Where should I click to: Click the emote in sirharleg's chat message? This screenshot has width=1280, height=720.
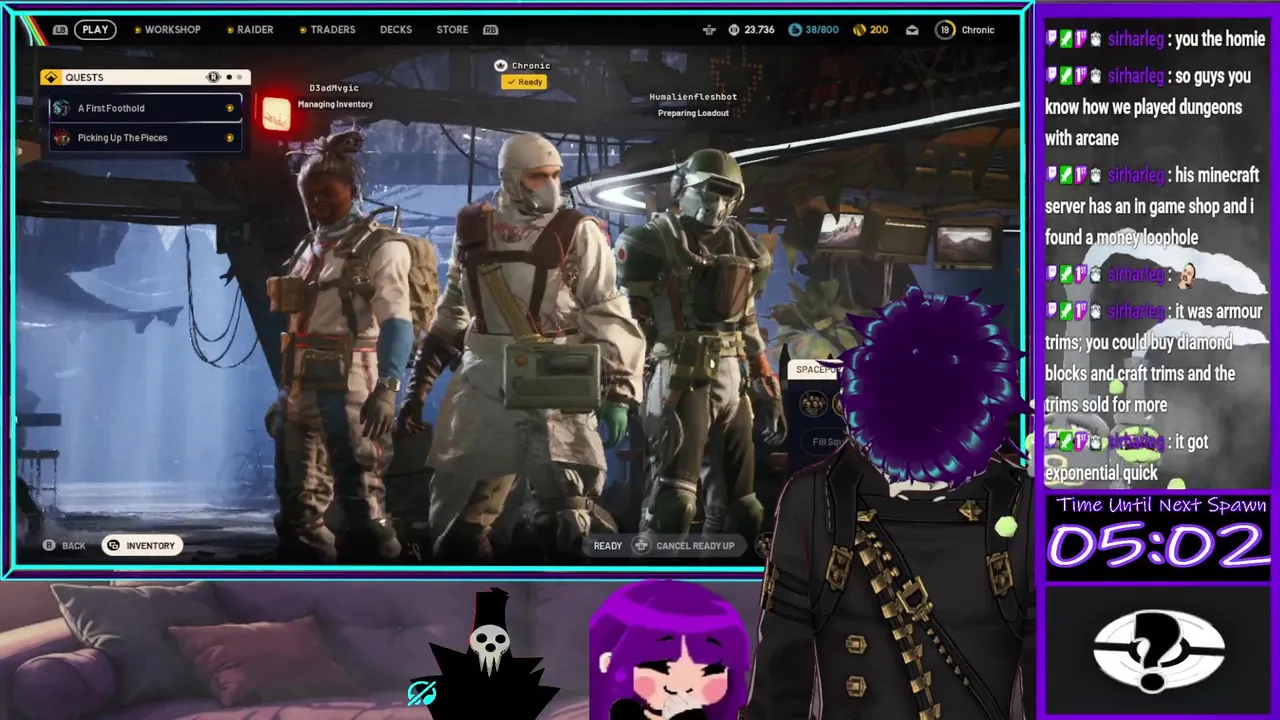coord(1187,274)
